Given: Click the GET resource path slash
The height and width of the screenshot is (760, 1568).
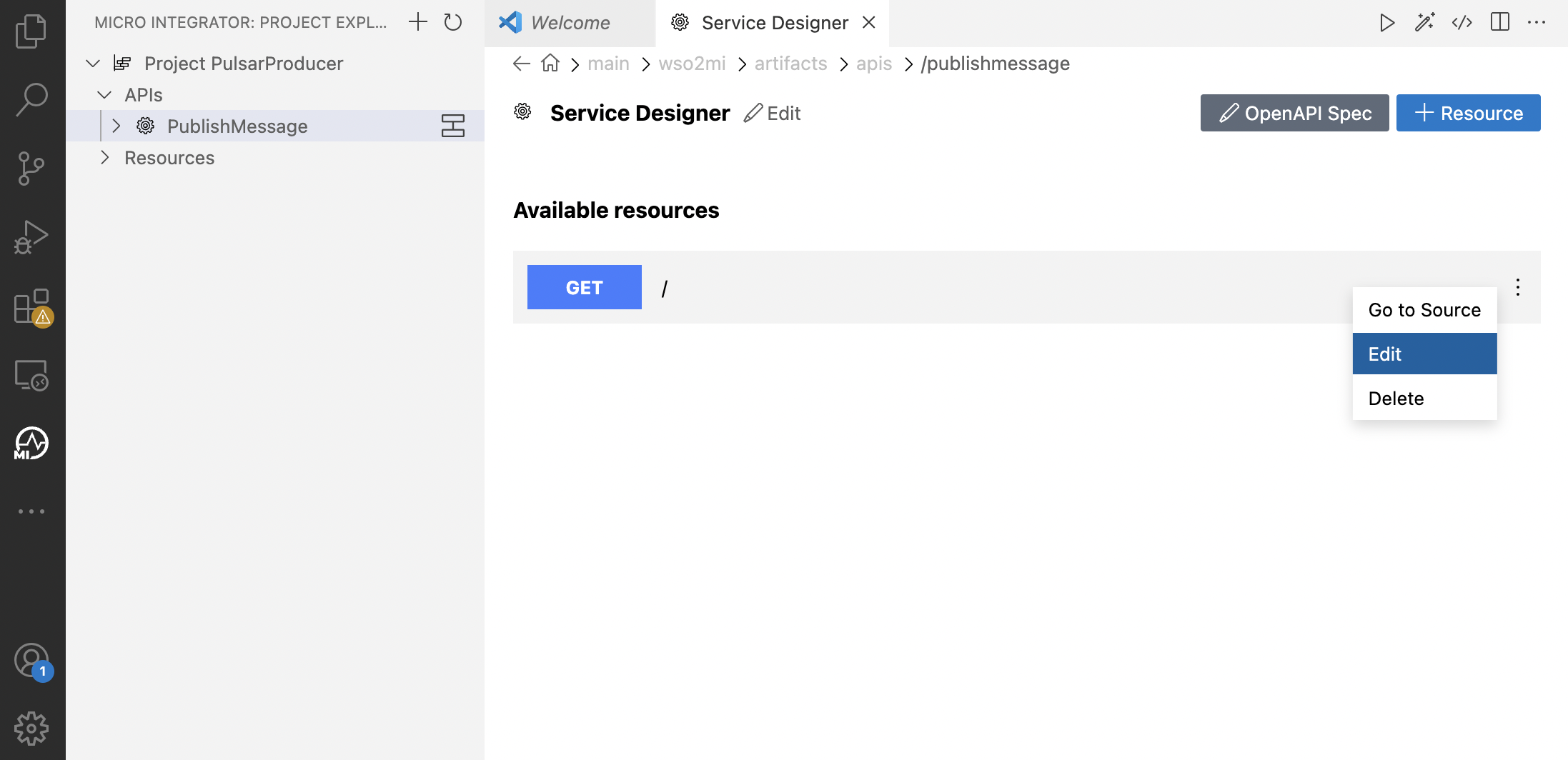Looking at the screenshot, I should point(665,289).
